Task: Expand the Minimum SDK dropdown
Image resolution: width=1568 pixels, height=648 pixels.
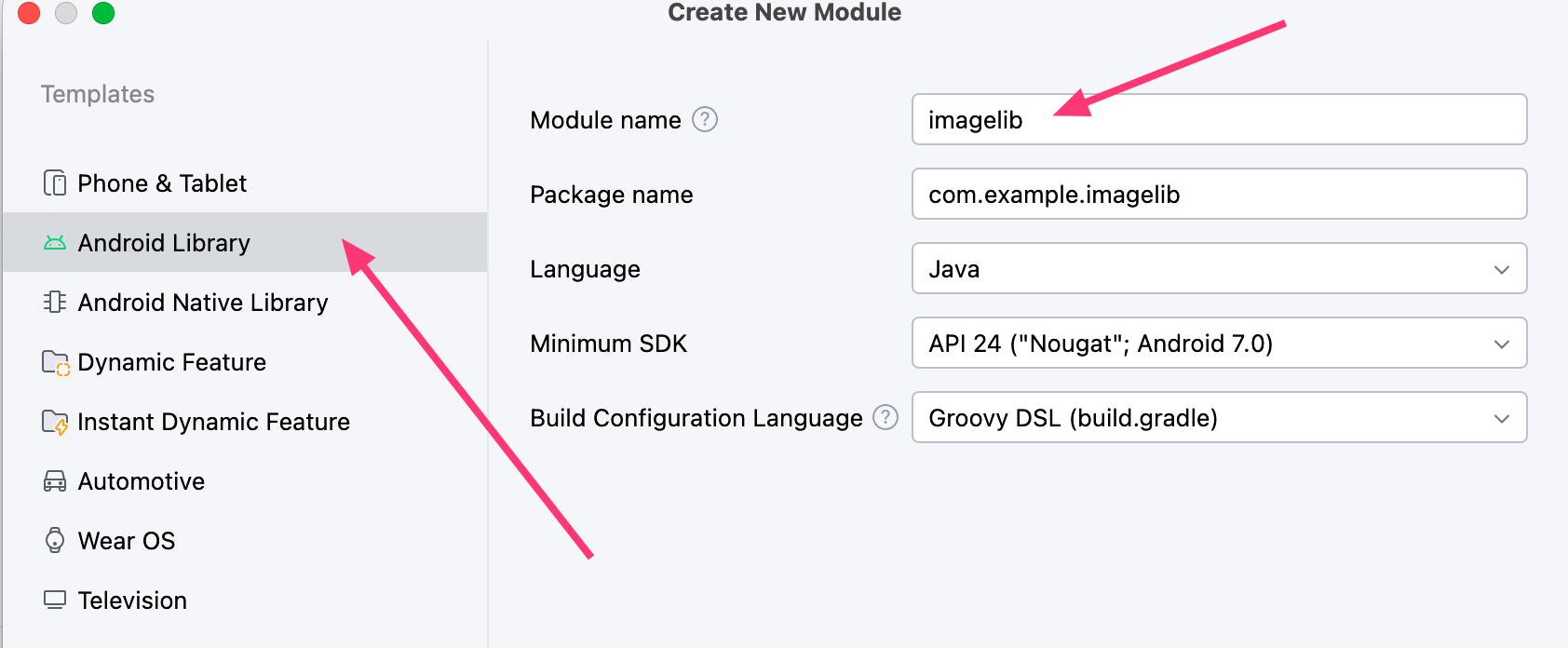Action: click(x=1219, y=344)
